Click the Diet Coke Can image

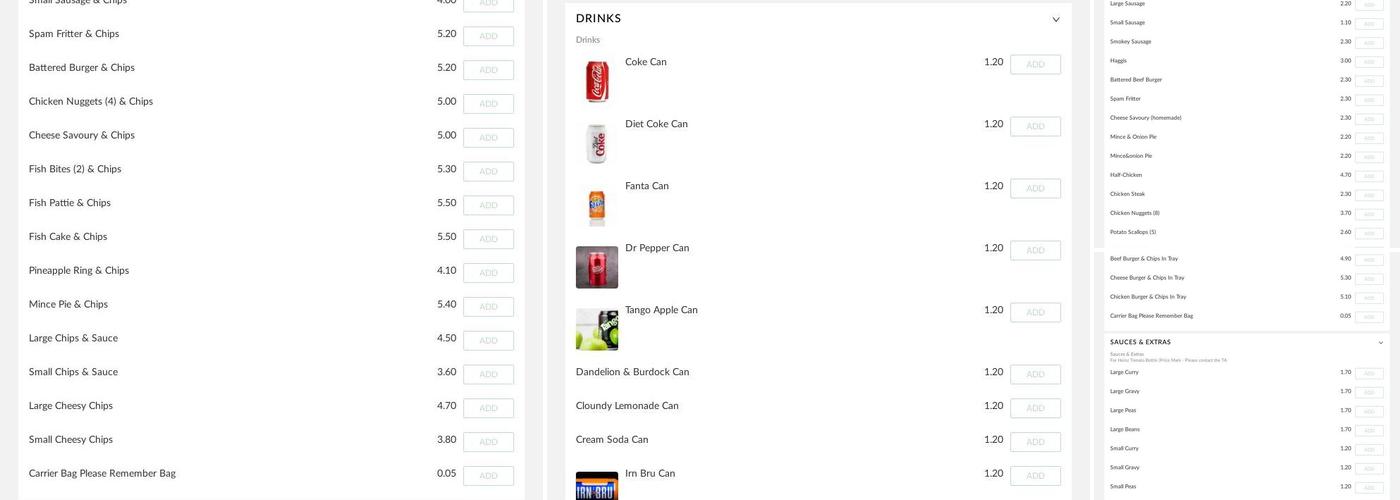597,144
